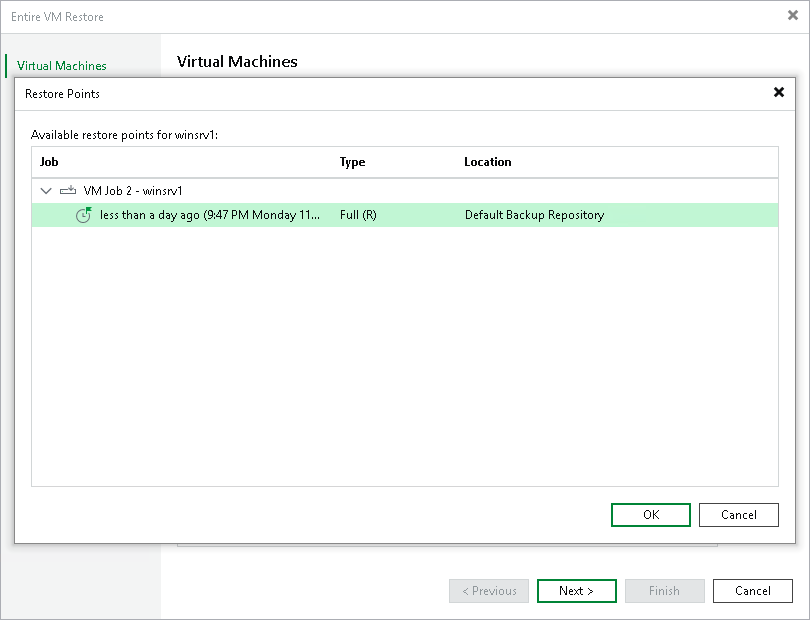Click the restore point clock icon

coord(84,215)
